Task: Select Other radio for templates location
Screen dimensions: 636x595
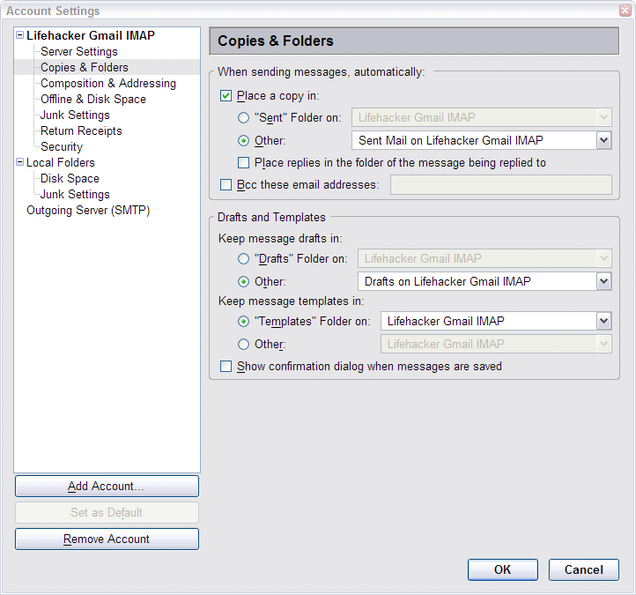Action: (243, 344)
